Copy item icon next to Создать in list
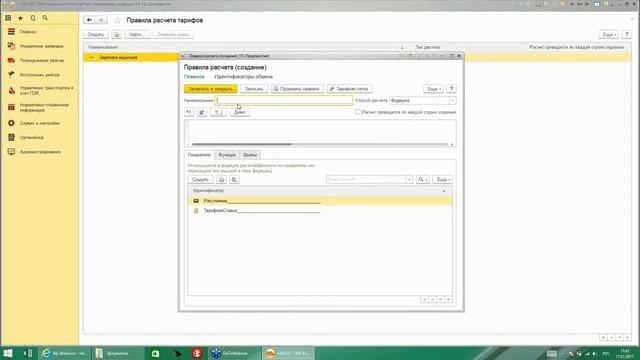Viewport: 640px width, 360px height. pyautogui.click(x=117, y=35)
